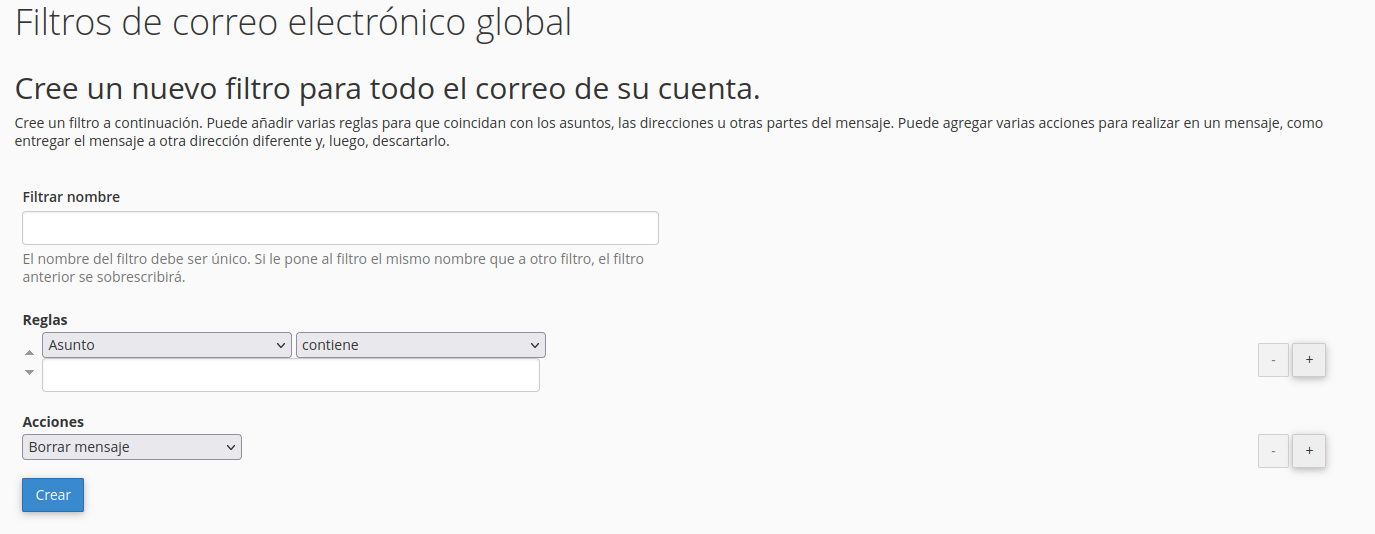Click the 'Reglas' section label
This screenshot has height=534, width=1375.
click(x=45, y=320)
